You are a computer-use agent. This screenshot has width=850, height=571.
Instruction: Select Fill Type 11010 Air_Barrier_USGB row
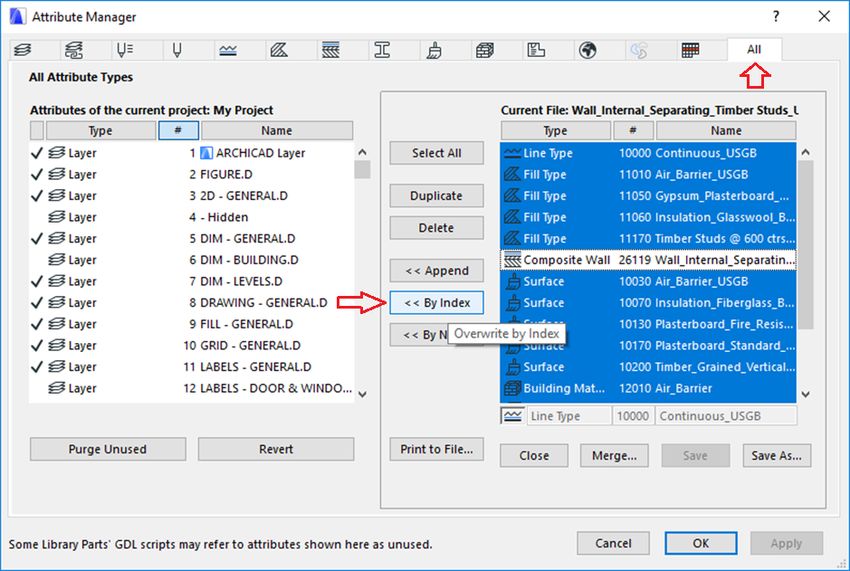[x=648, y=175]
